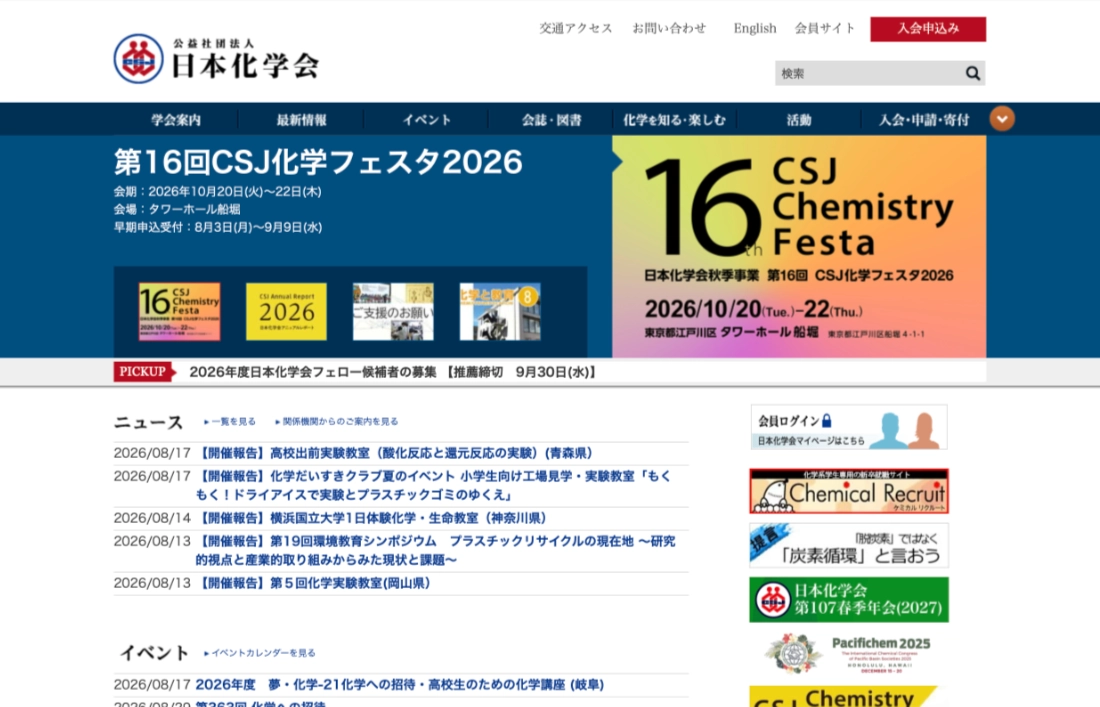Viewport: 1100px width, 707px height.
Task: Open the 夢・化学-21 (岐阜) event link
Action: pyautogui.click(x=400, y=685)
